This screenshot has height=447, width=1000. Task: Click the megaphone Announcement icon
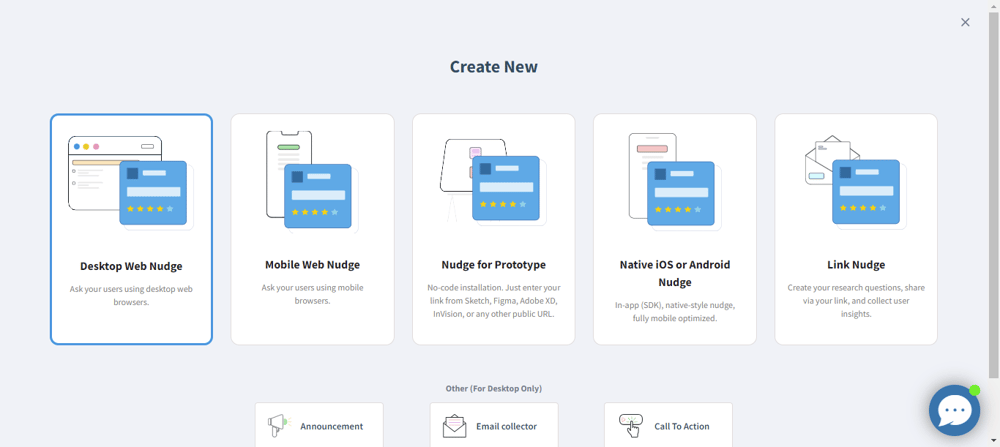[x=279, y=425]
